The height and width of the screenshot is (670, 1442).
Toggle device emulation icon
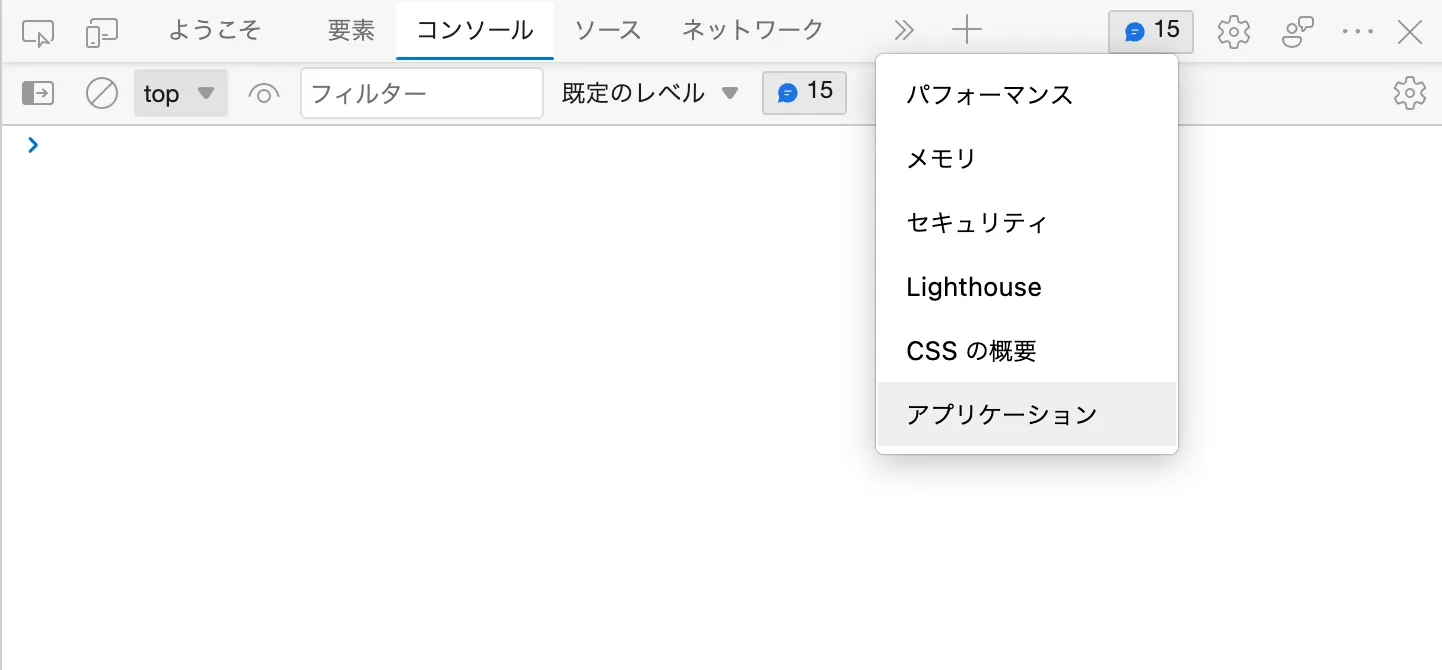tap(102, 32)
